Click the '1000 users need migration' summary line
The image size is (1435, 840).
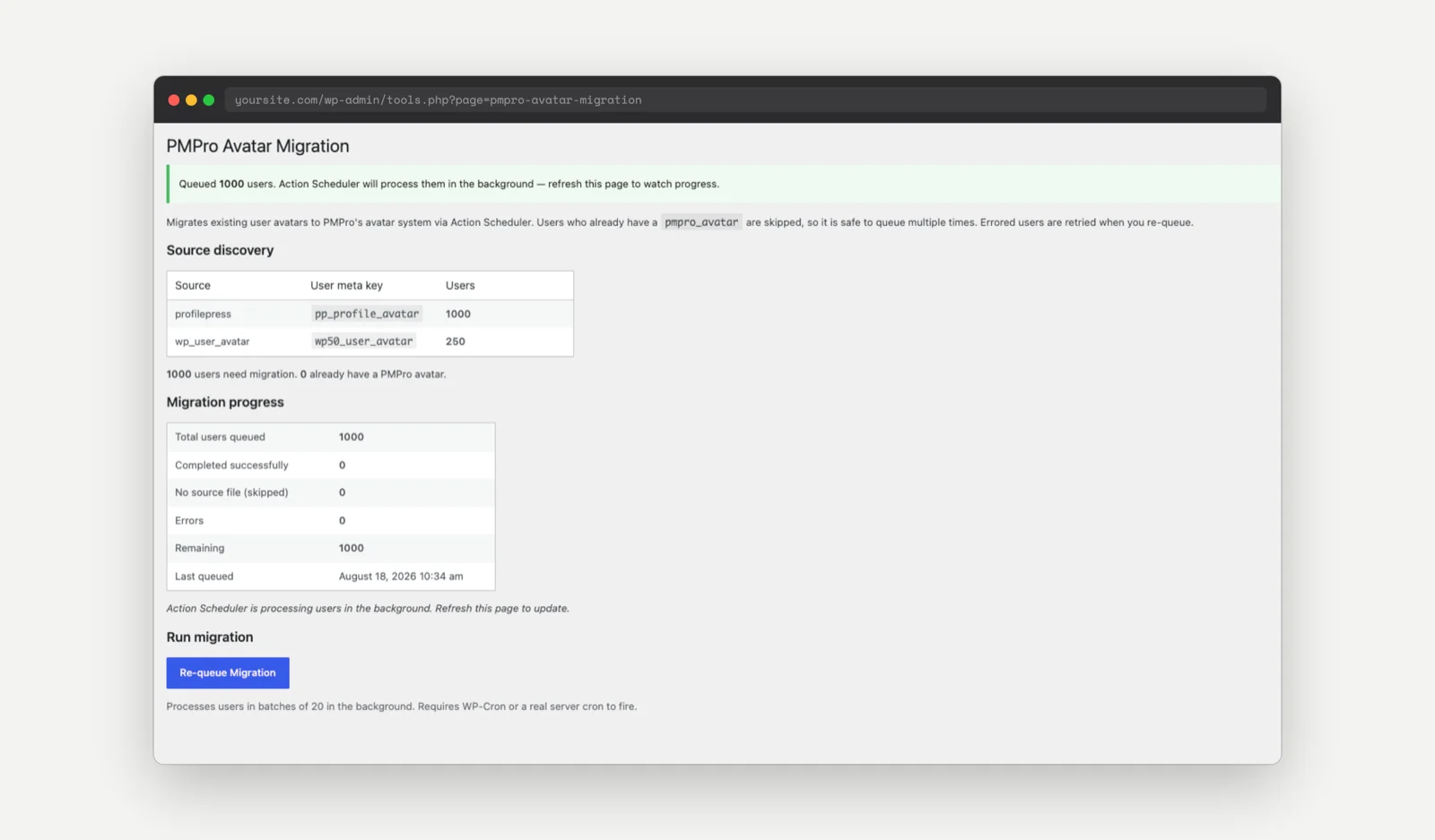[x=306, y=374]
